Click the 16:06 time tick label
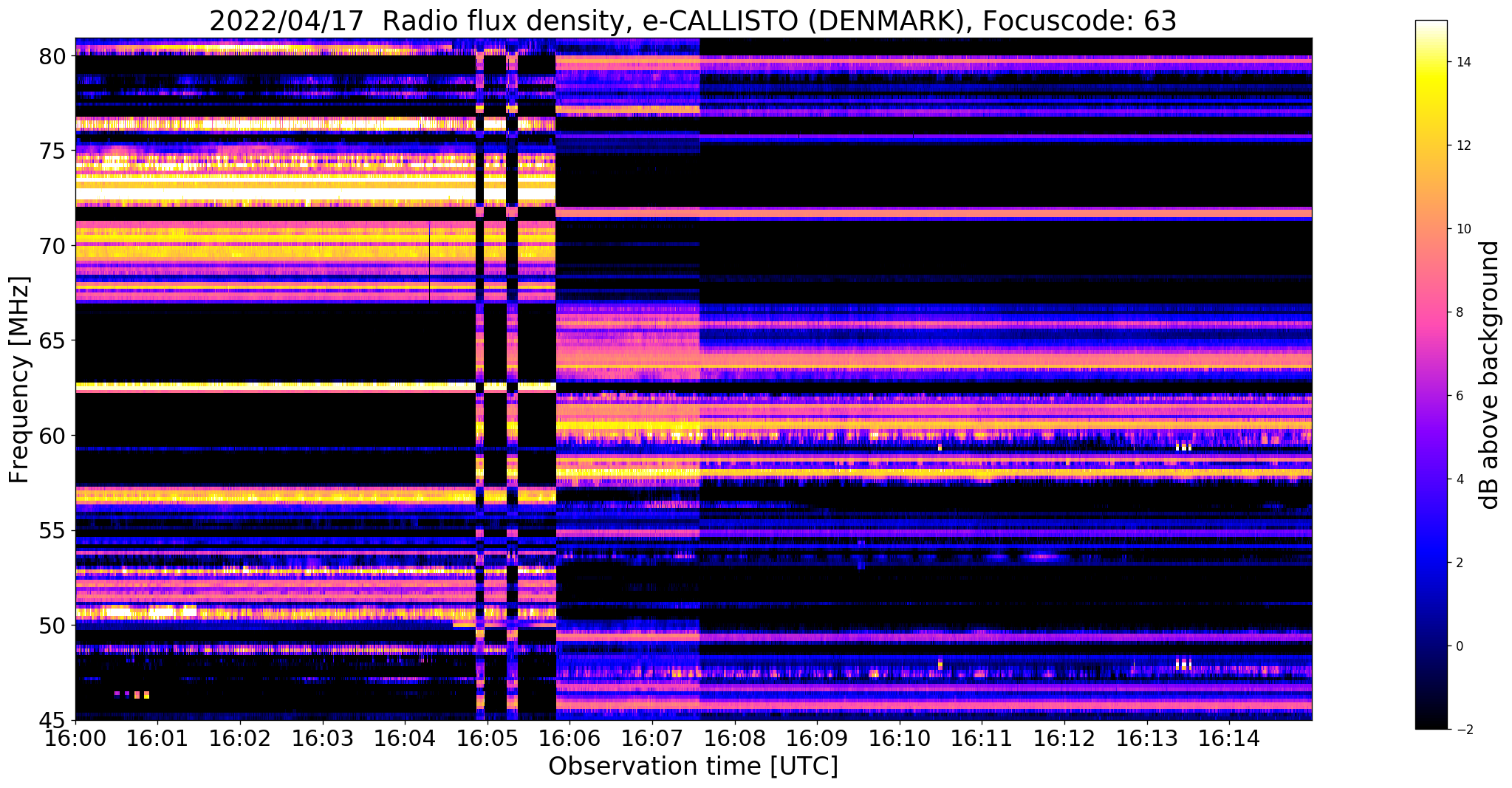This screenshot has width=1512, height=788. [569, 738]
